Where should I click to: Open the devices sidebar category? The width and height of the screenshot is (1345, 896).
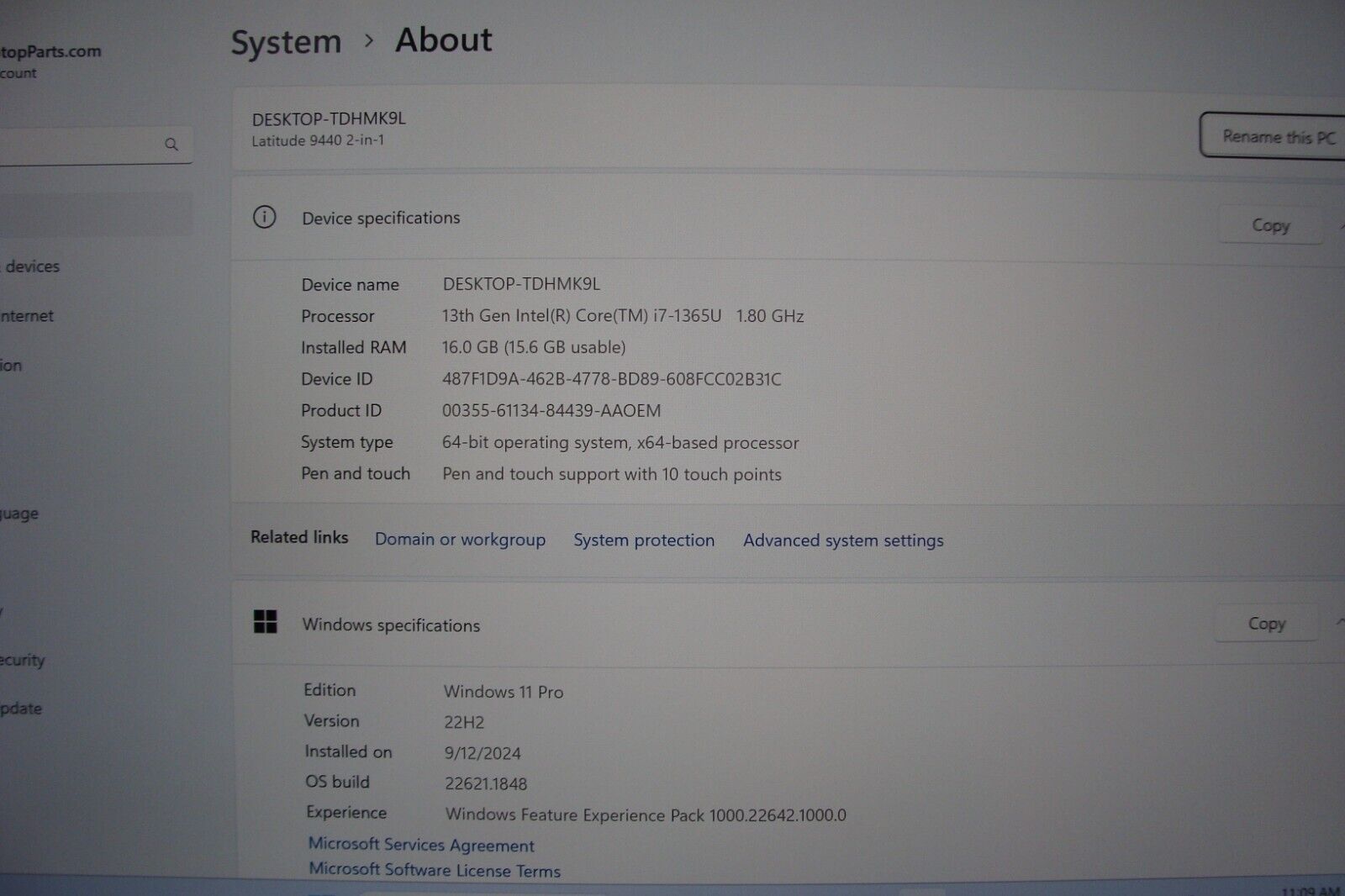pyautogui.click(x=30, y=266)
